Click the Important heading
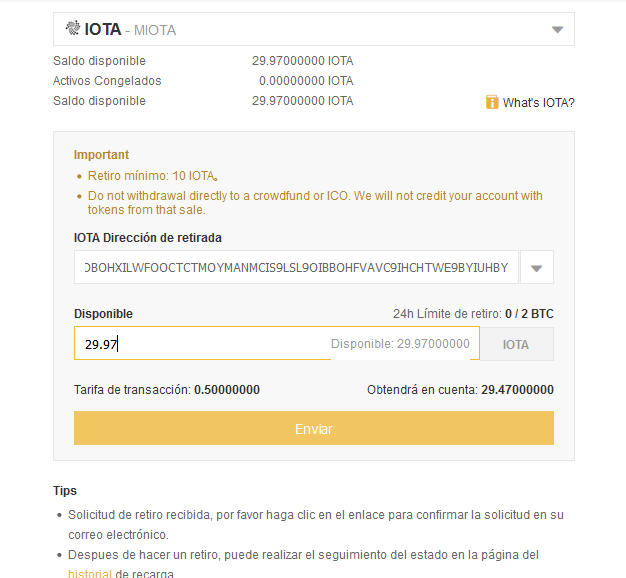The width and height of the screenshot is (626, 578). point(101,155)
